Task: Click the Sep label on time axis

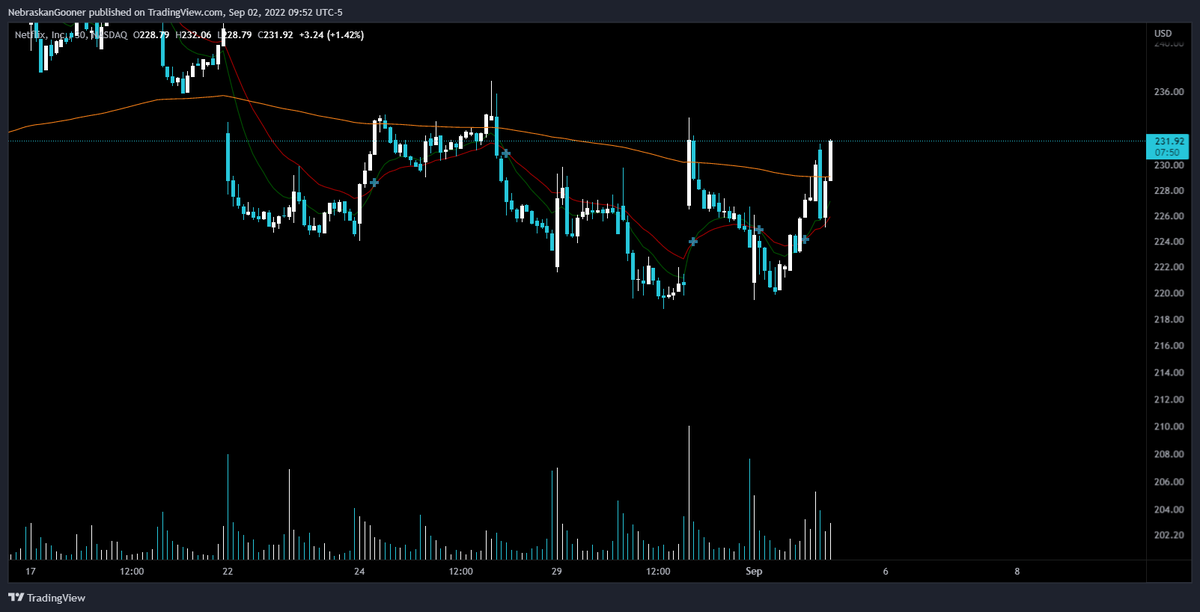Action: coord(755,572)
